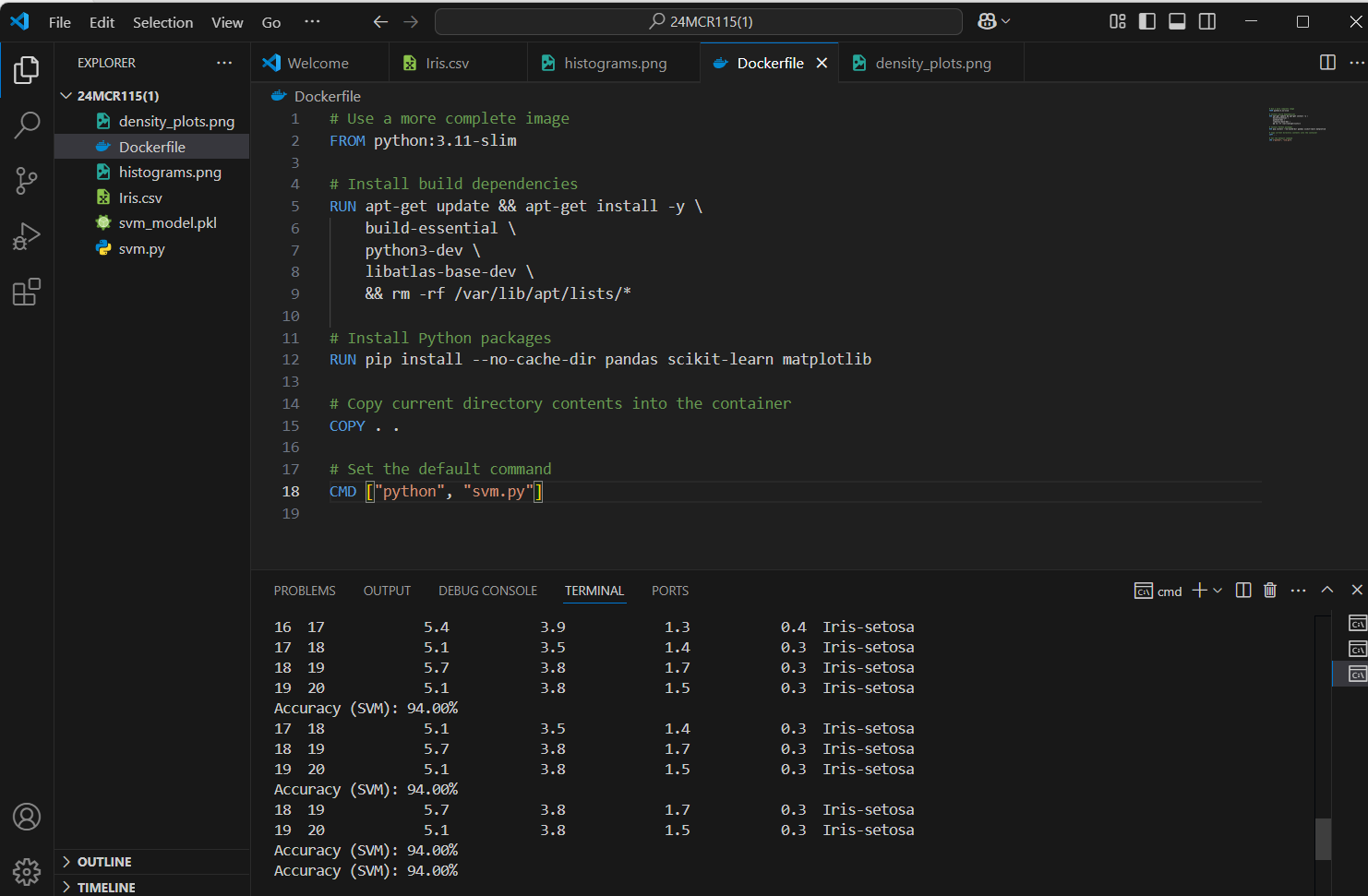
Task: Open the Search view icon
Action: (27, 125)
